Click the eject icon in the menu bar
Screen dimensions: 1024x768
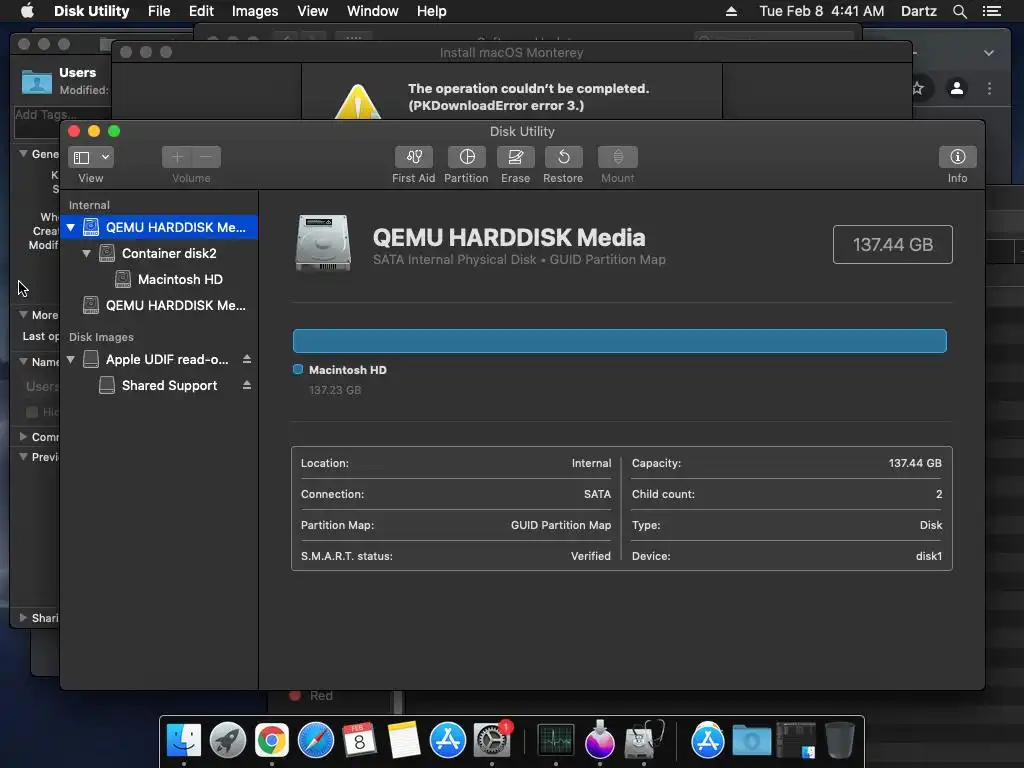click(x=731, y=11)
